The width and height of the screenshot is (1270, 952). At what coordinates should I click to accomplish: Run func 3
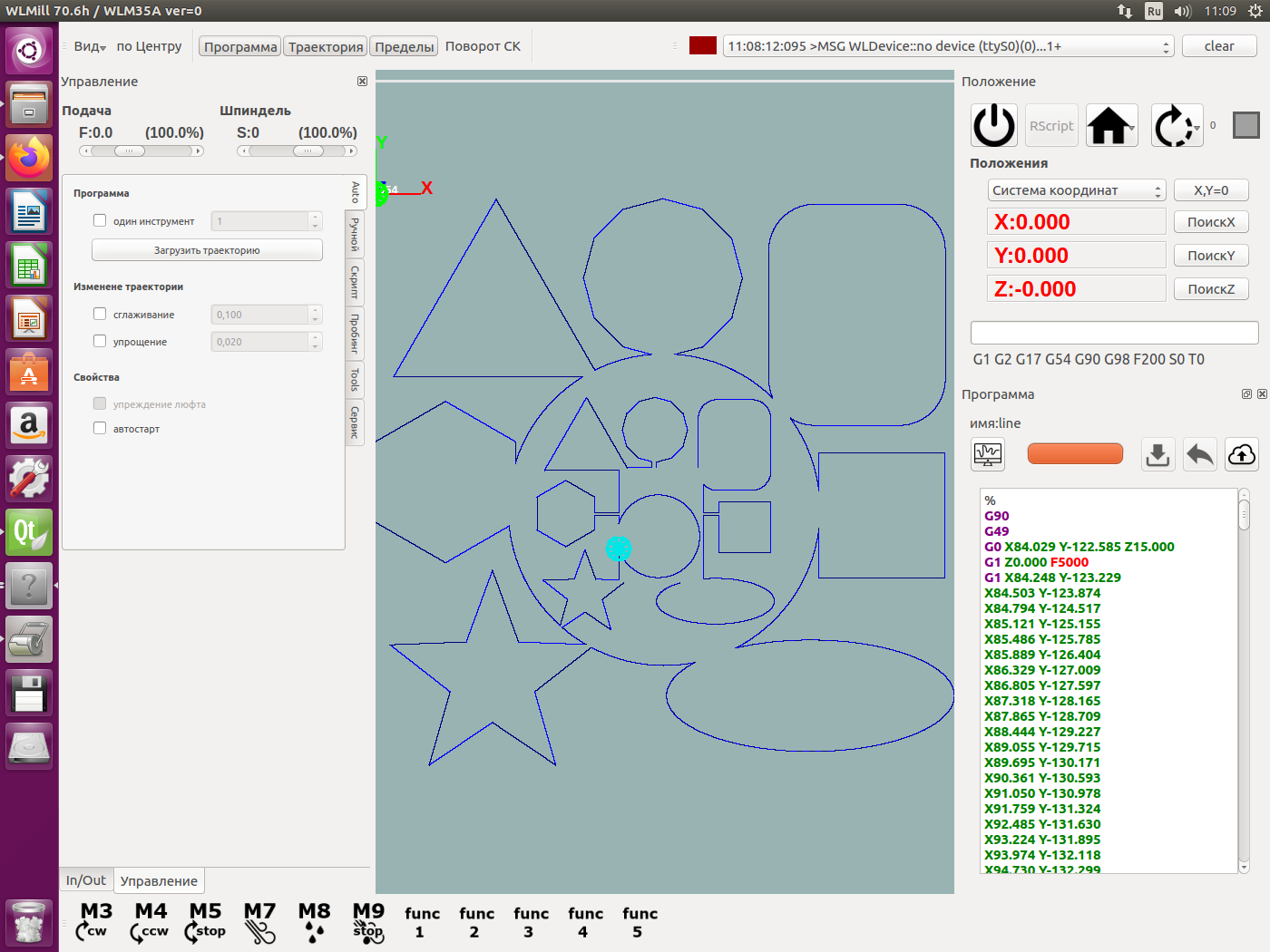click(531, 922)
